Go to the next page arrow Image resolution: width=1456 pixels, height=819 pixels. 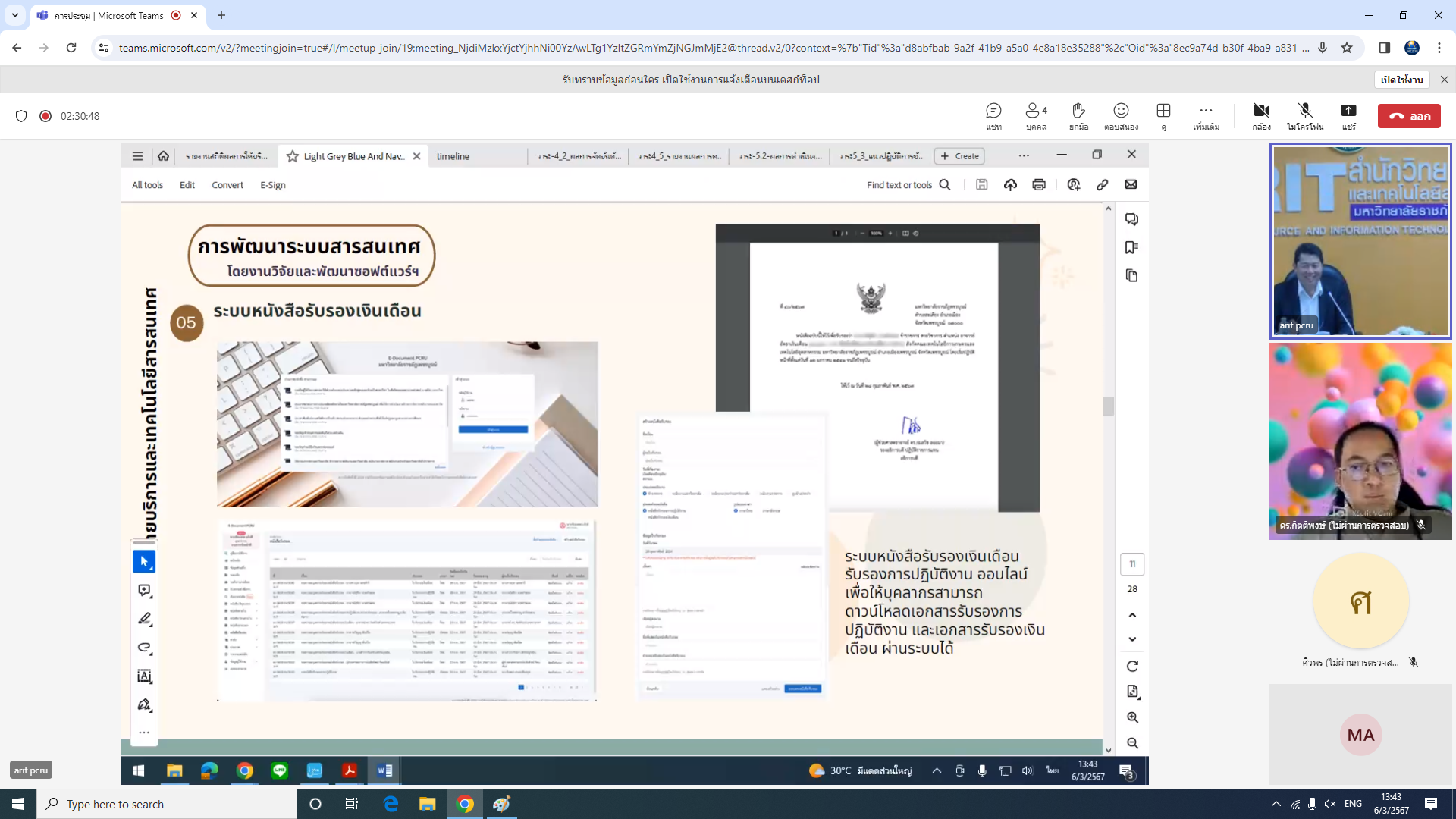click(x=1132, y=639)
